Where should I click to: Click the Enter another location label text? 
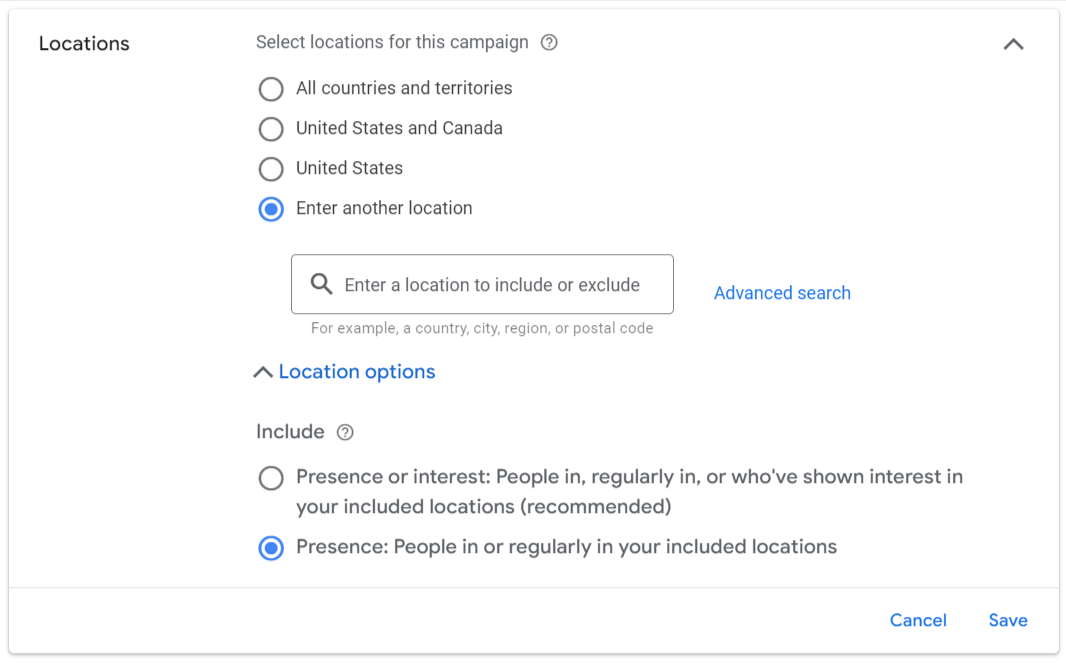(384, 208)
